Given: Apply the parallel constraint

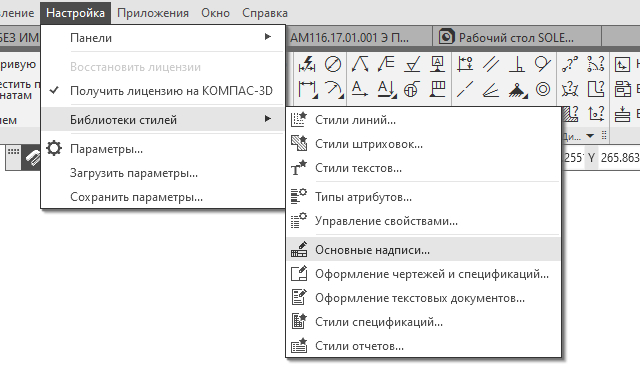Looking at the screenshot, I should click(x=491, y=64).
